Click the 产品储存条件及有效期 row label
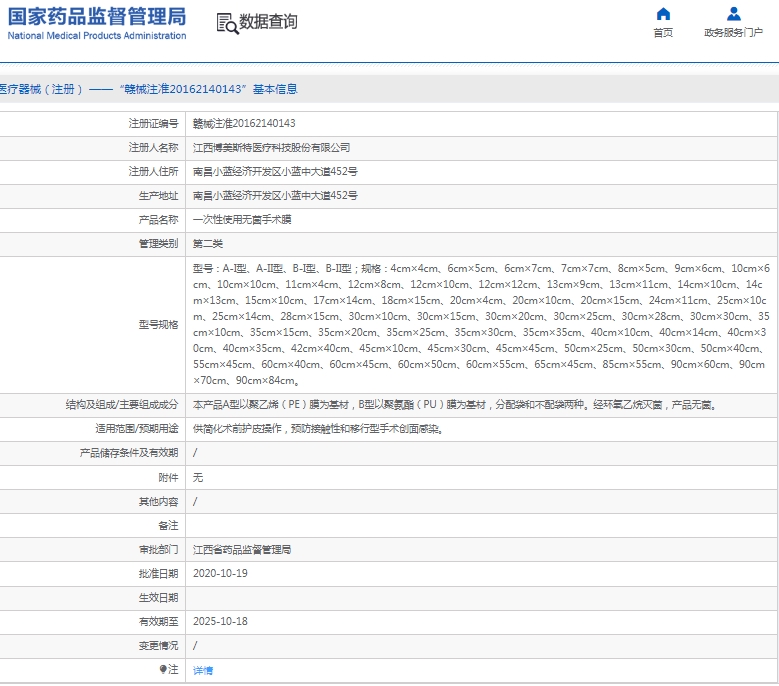779x686 pixels. tap(129, 453)
